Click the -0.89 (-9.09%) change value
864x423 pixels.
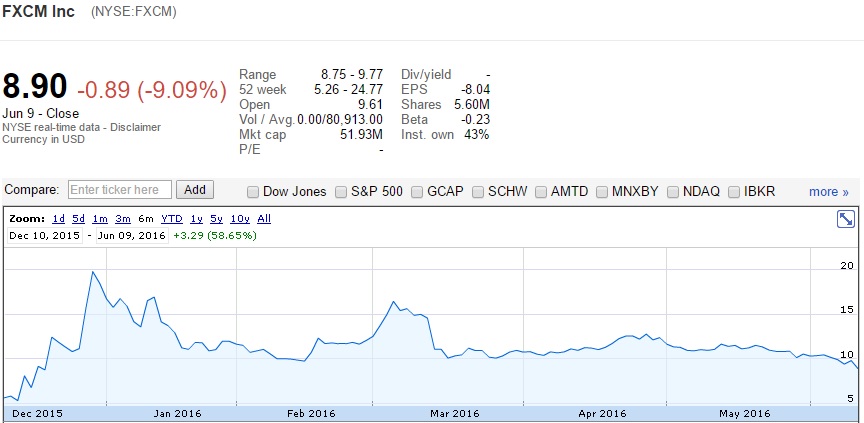[152, 90]
